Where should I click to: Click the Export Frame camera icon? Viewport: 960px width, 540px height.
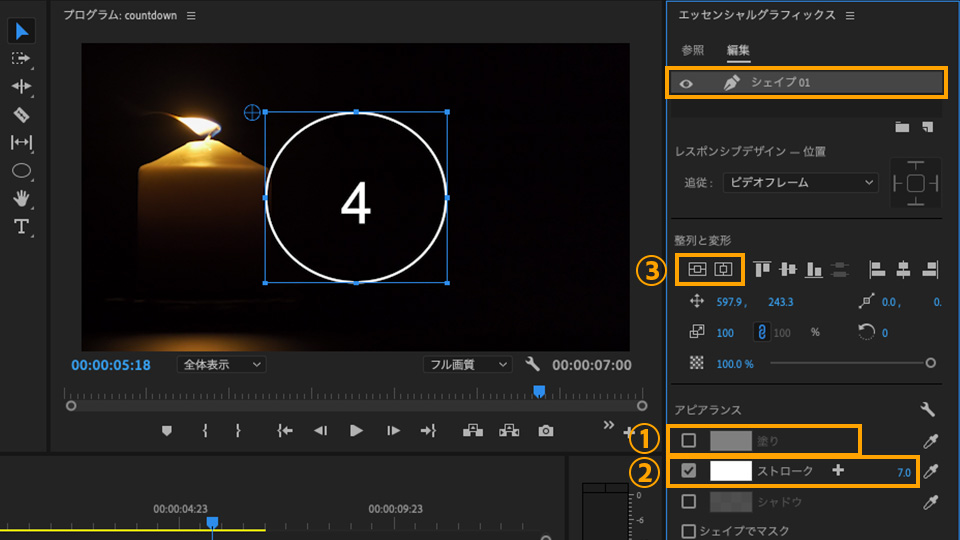(545, 431)
